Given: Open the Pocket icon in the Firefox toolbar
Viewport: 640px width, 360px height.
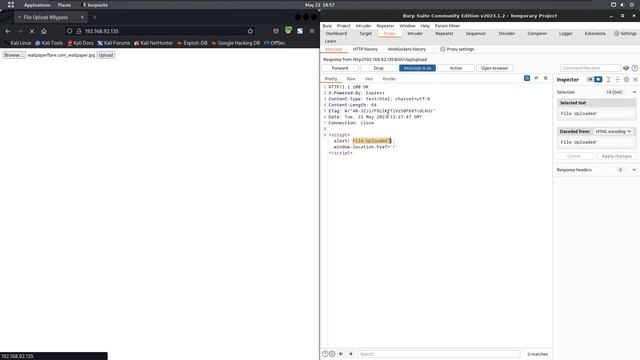Looking at the screenshot, I should click(276, 31).
